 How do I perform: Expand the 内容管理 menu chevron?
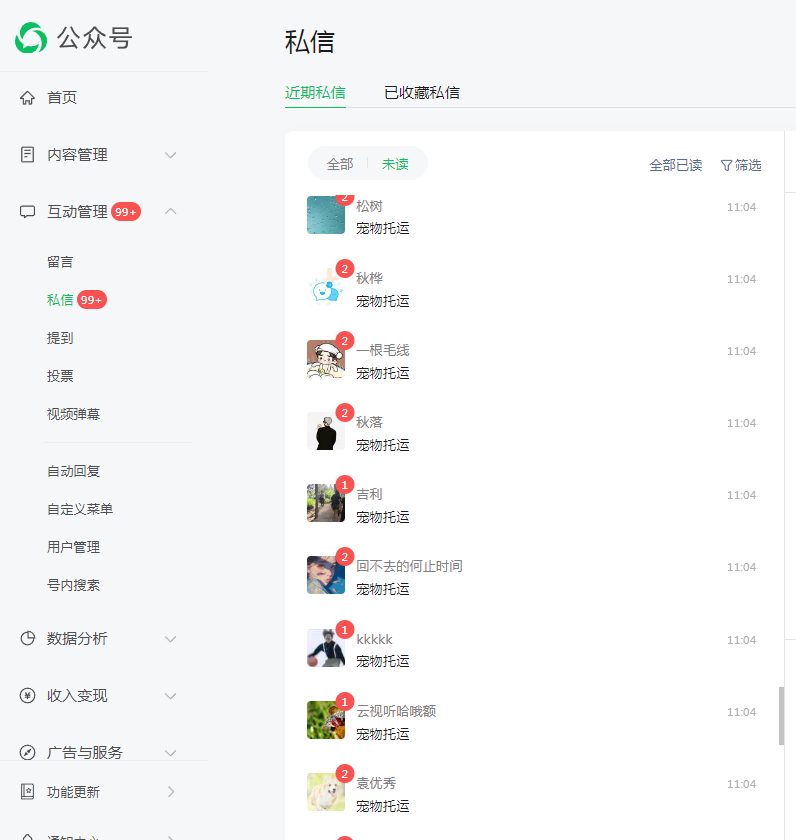(170, 155)
